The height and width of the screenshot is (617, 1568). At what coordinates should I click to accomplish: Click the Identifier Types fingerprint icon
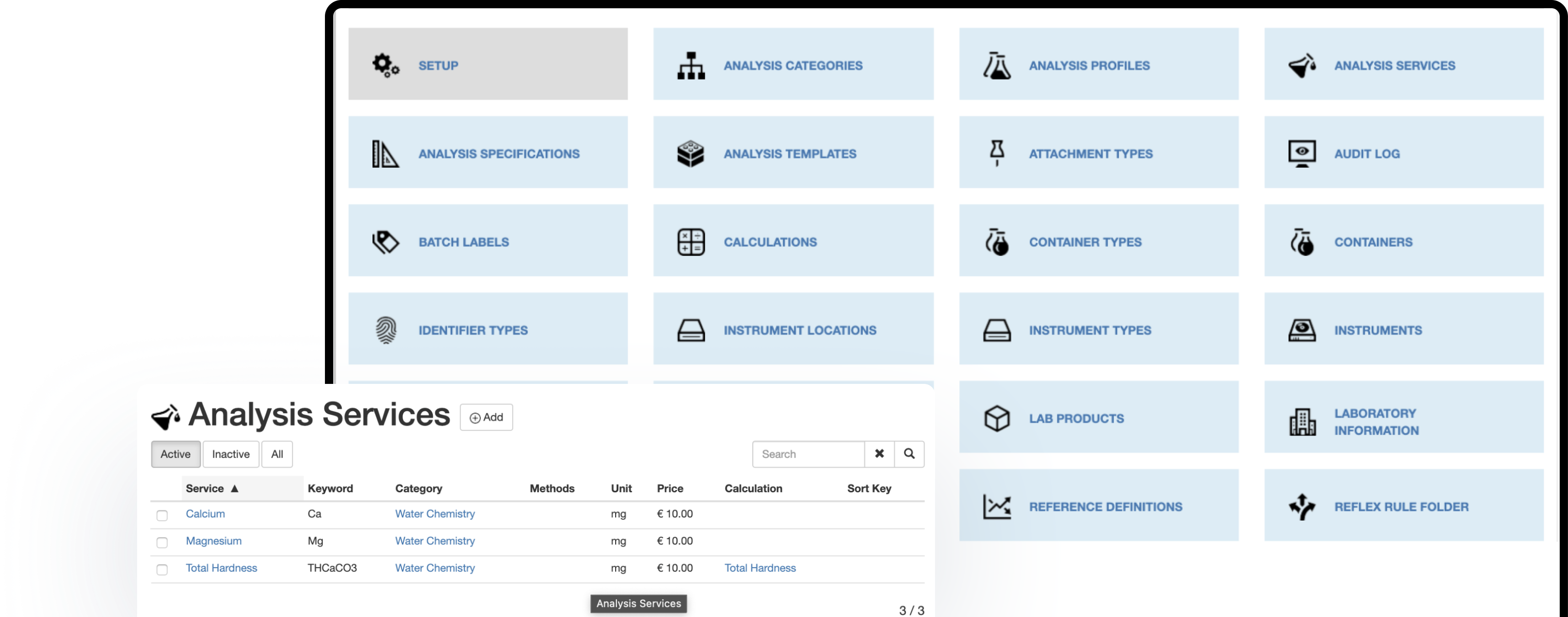pyautogui.click(x=386, y=330)
